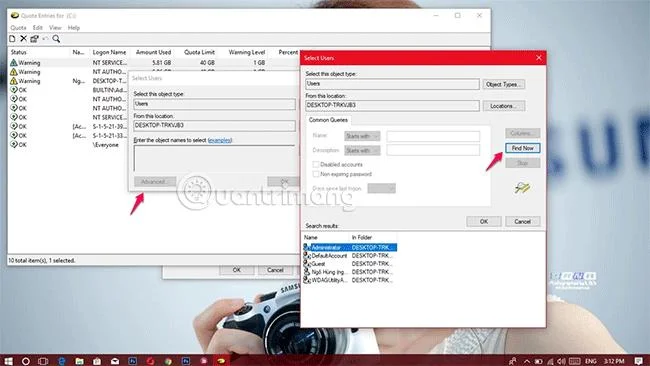Click the Undo toolbar icon in Quota Entries
650x366 pixels.
45,39
